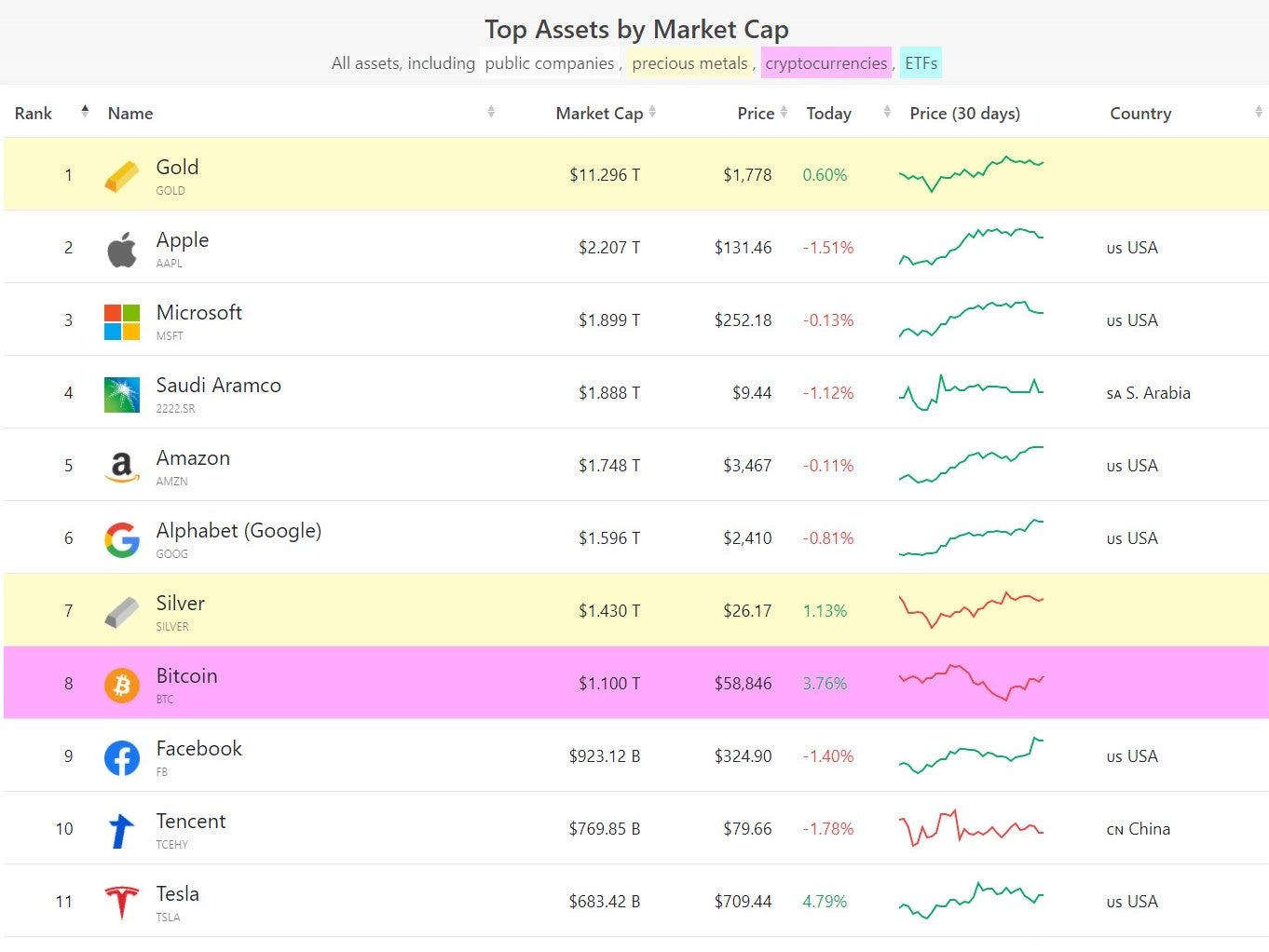Viewport: 1269px width, 952px height.
Task: Click Tesla's 30-day price chart
Action: click(971, 901)
